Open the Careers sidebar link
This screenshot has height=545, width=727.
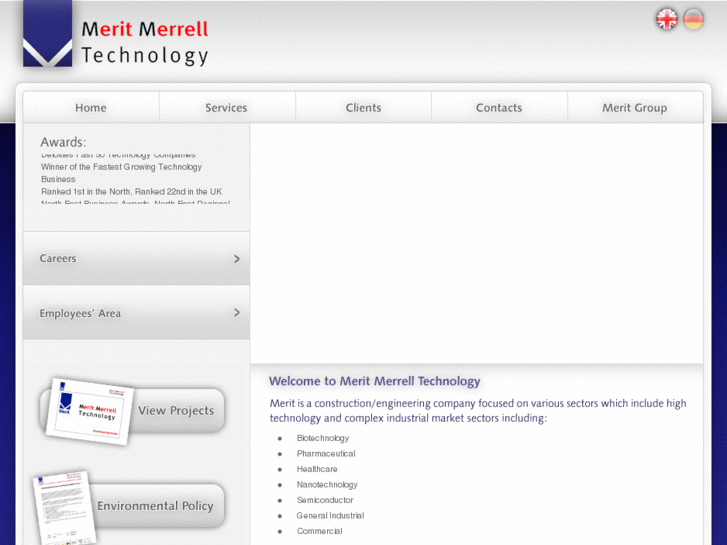[136, 258]
